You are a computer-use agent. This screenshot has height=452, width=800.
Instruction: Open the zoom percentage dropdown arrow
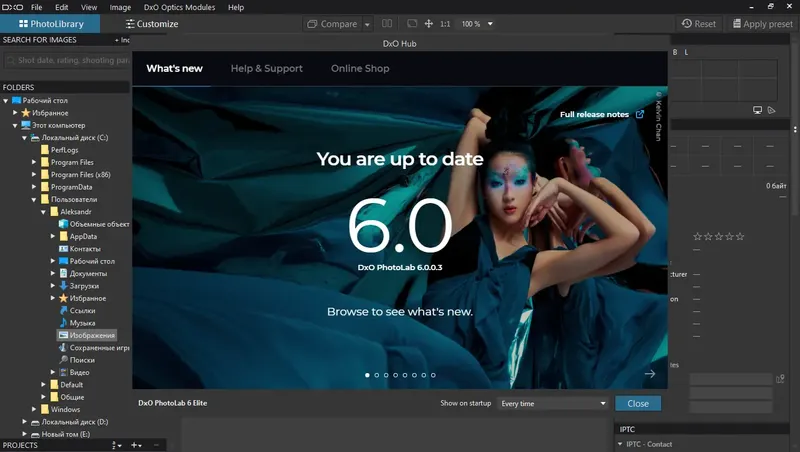click(x=490, y=23)
